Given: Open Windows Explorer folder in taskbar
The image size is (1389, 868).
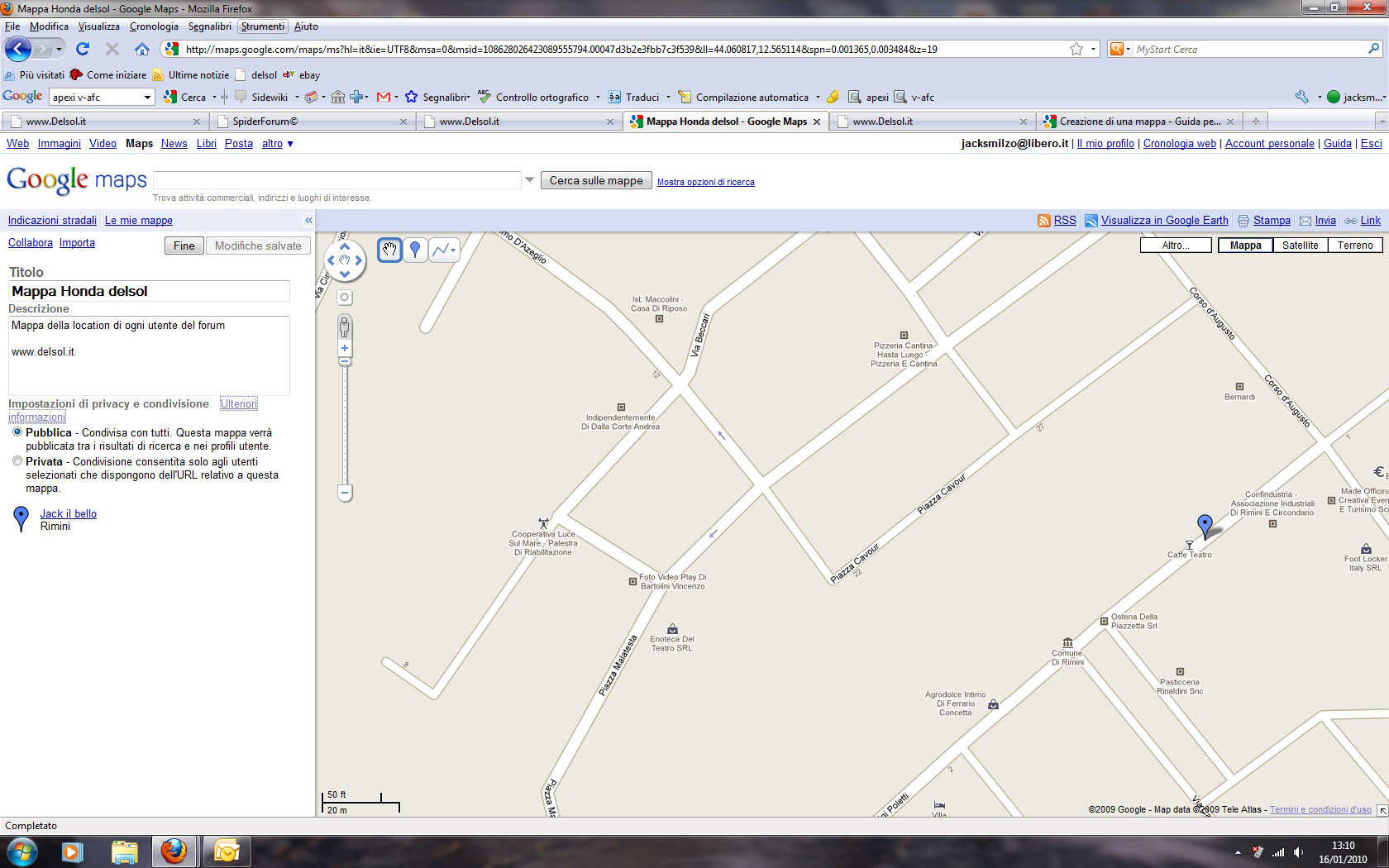Looking at the screenshot, I should (124, 851).
